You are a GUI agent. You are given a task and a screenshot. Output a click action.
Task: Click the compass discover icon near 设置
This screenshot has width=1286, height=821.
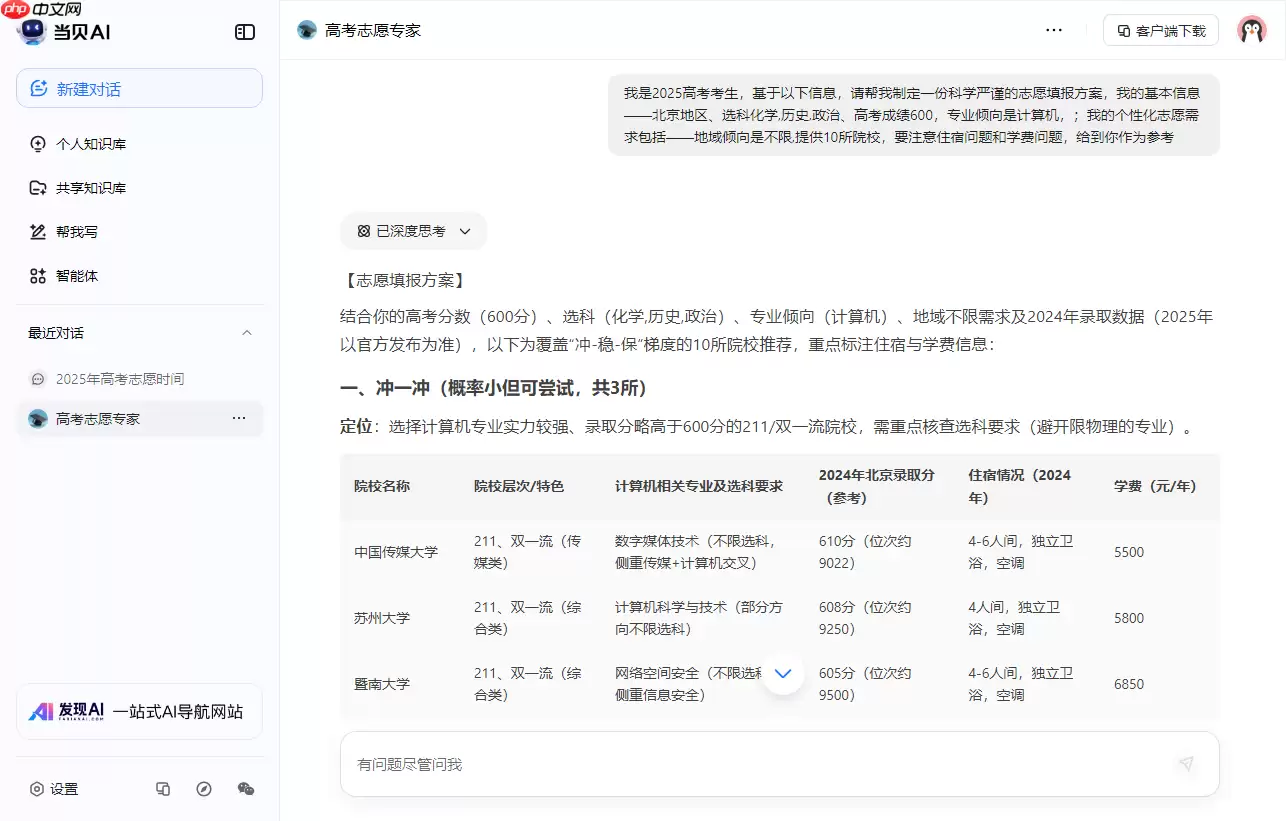204,789
